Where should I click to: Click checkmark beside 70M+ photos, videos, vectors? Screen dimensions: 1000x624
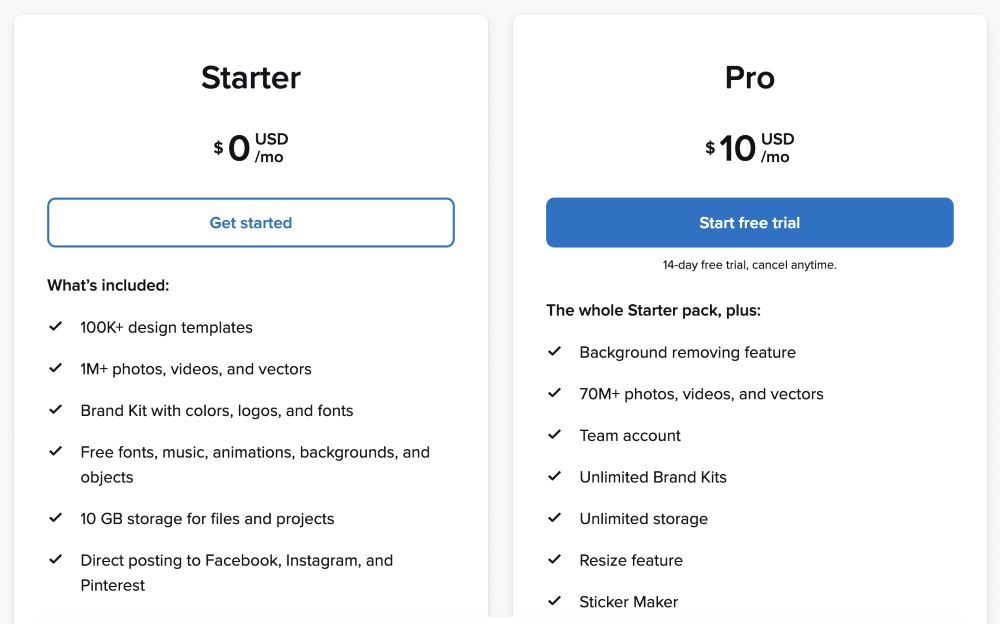point(555,393)
